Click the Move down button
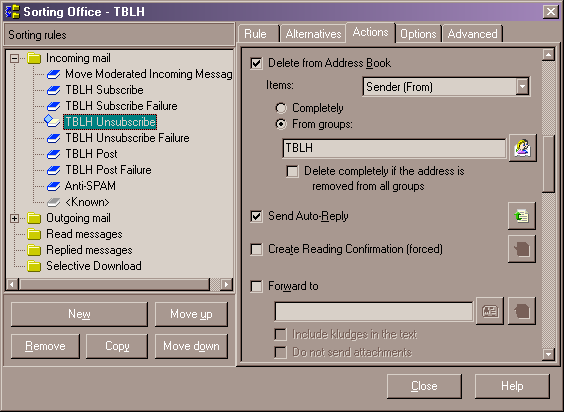The height and width of the screenshot is (412, 564). [x=191, y=346]
